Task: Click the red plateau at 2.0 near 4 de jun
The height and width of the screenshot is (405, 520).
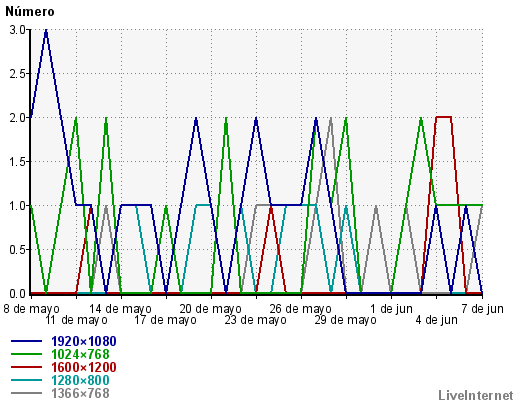Action: pos(443,117)
